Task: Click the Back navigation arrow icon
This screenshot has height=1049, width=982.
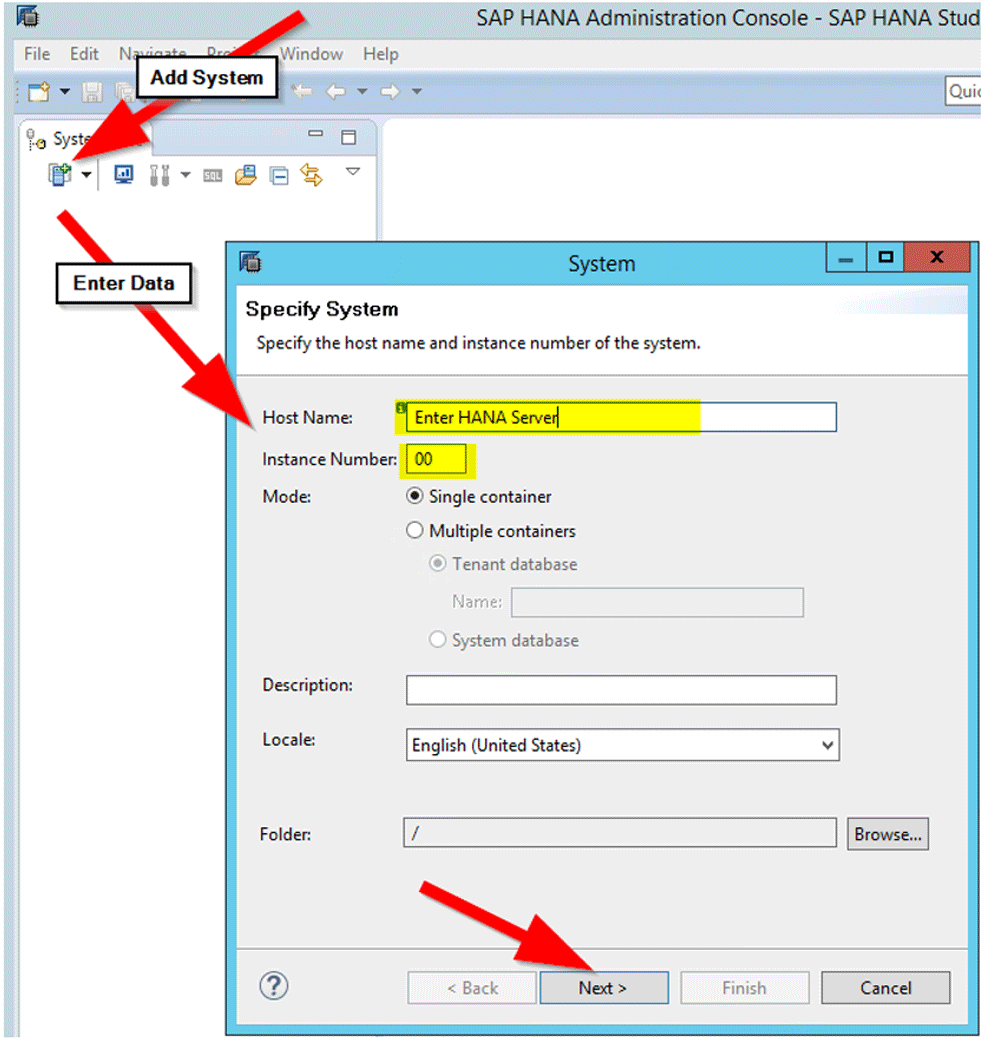Action: (336, 91)
